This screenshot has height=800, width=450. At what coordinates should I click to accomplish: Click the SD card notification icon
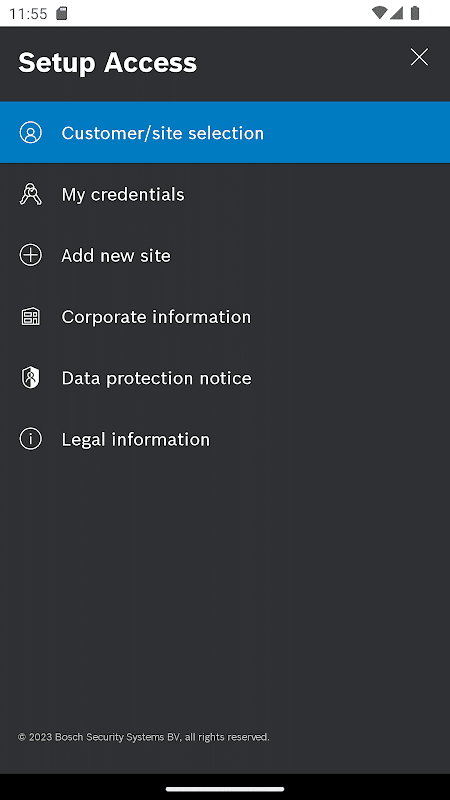61,13
